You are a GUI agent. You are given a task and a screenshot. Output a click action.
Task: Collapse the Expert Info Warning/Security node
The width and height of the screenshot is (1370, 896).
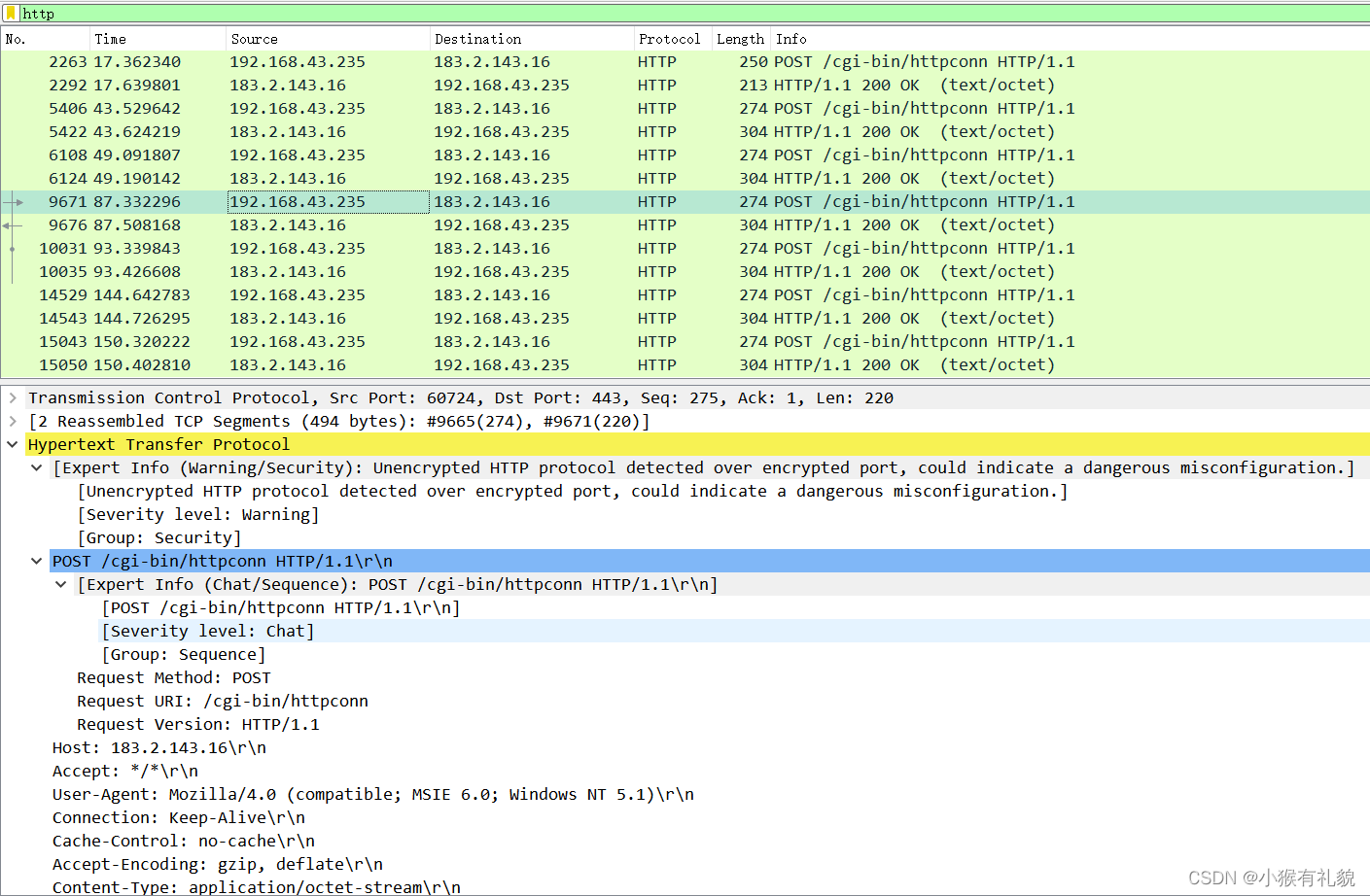click(37, 467)
